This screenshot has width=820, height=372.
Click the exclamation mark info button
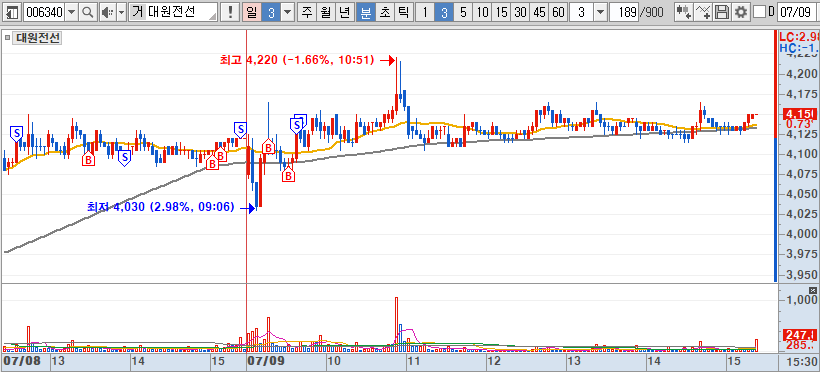(x=230, y=12)
